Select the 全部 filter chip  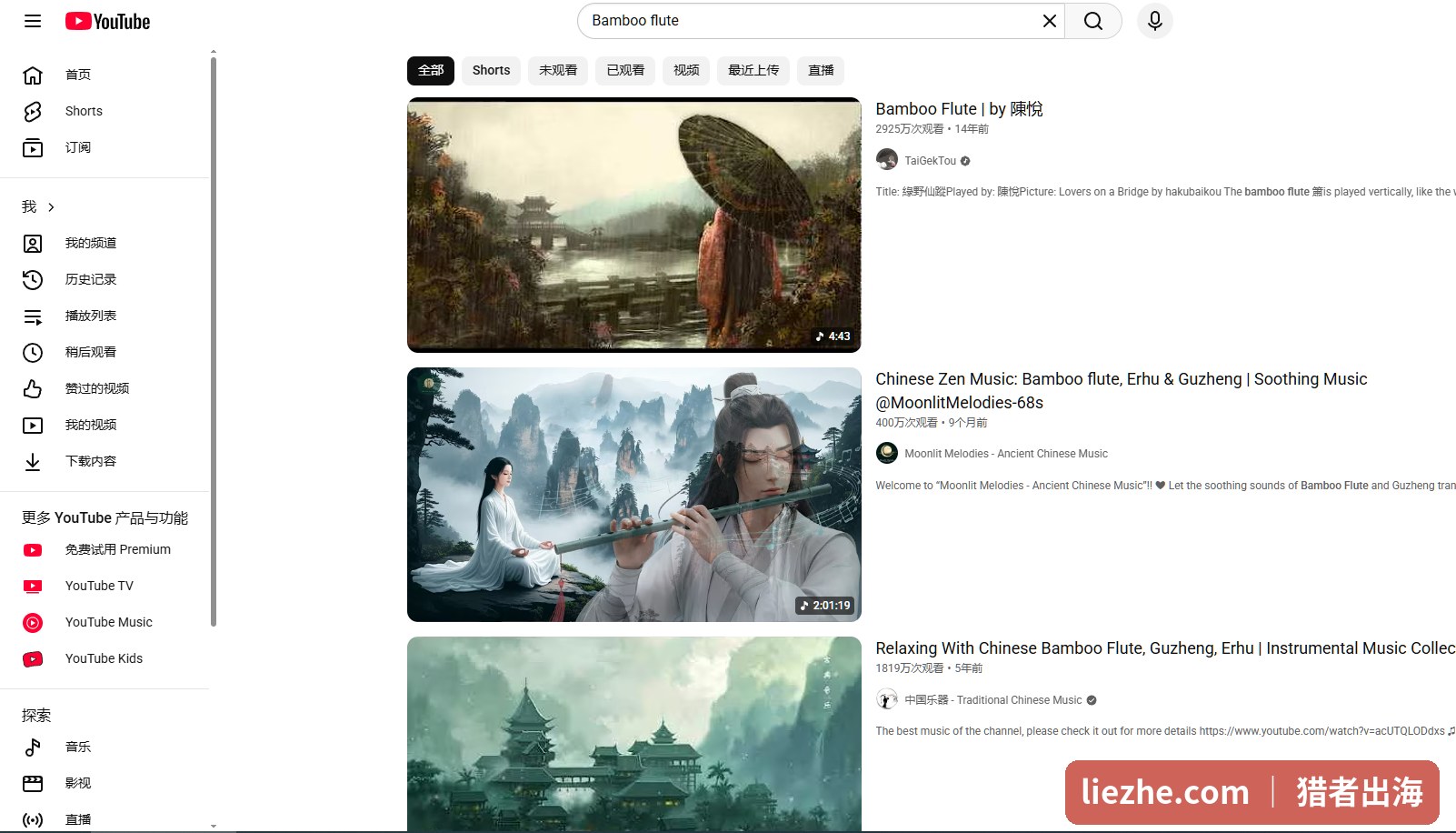431,70
